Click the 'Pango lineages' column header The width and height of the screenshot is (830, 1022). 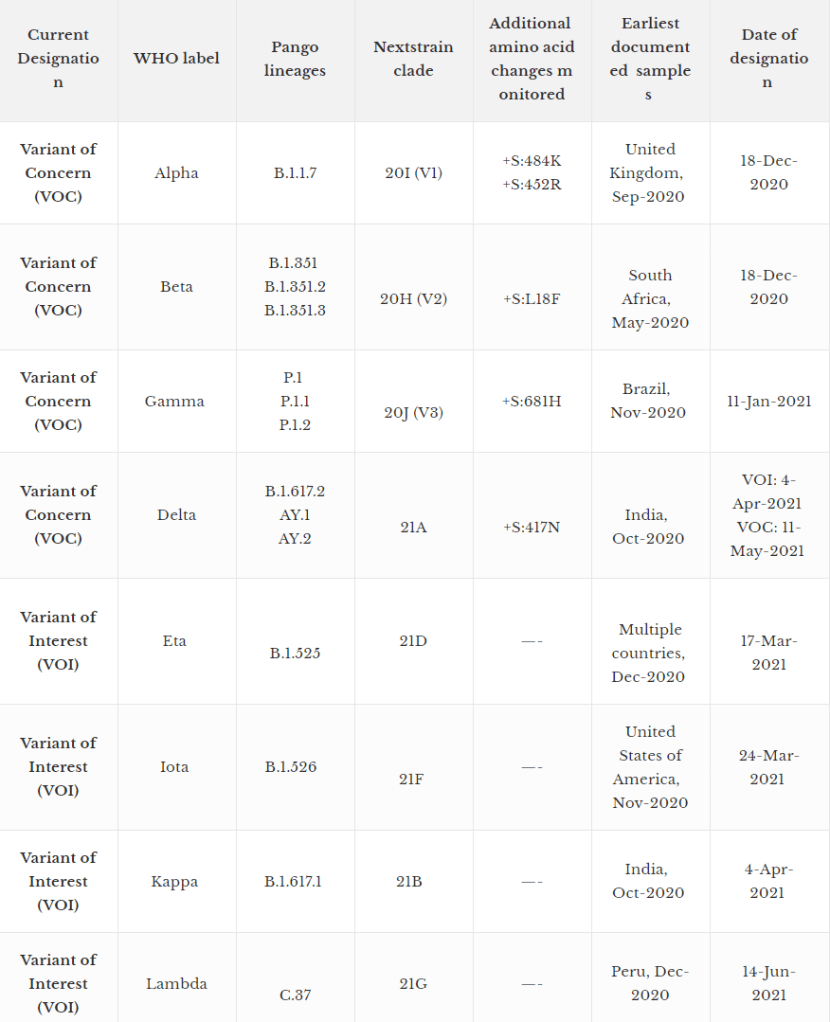tap(295, 59)
